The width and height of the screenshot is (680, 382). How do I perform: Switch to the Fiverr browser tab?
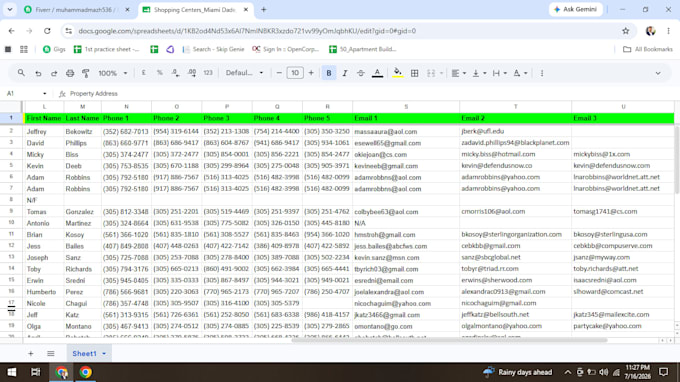click(x=77, y=10)
